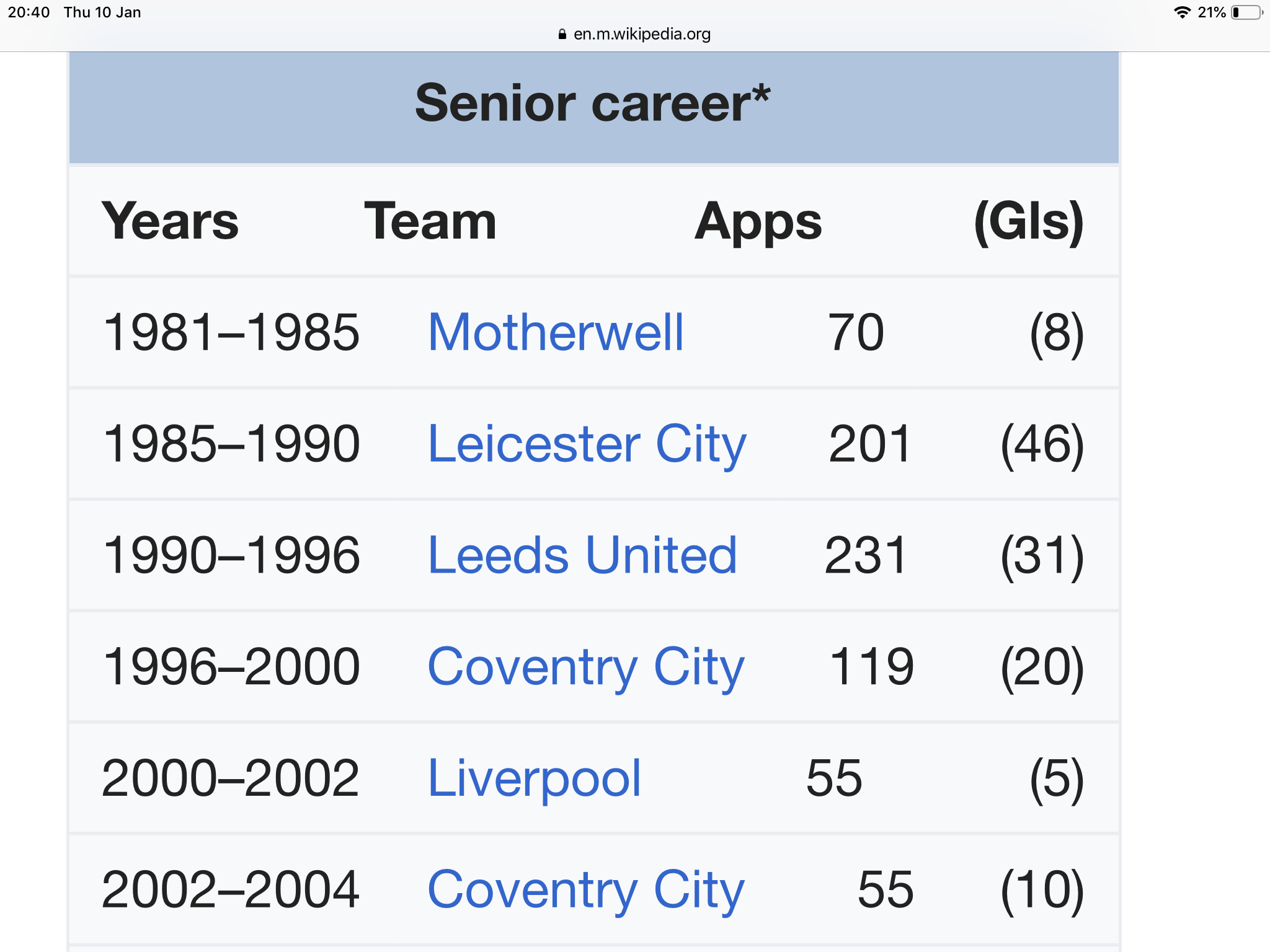Image resolution: width=1270 pixels, height=952 pixels.
Task: Tap the (Gls) column header
Action: [x=1029, y=222]
